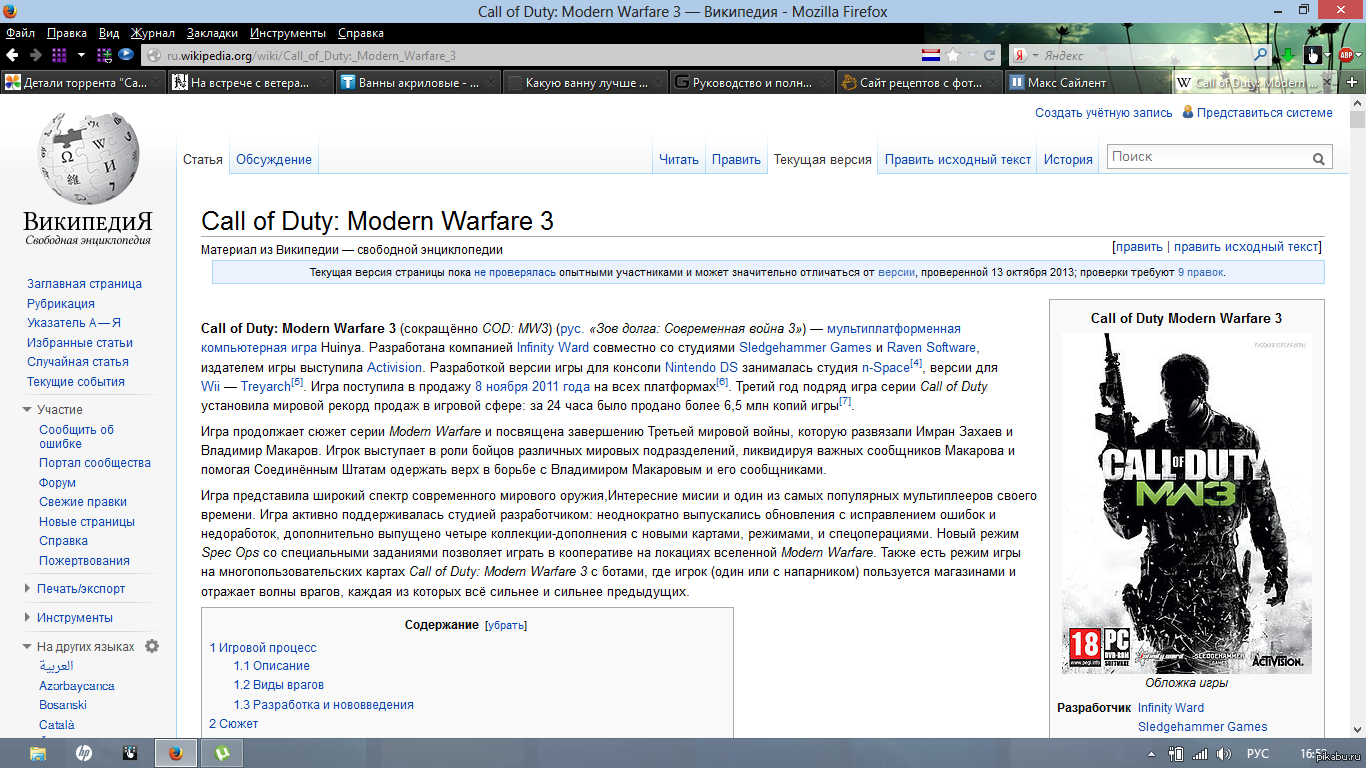This screenshot has height=768, width=1366.
Task: Launch uTorrent from the taskbar
Action: (x=222, y=752)
